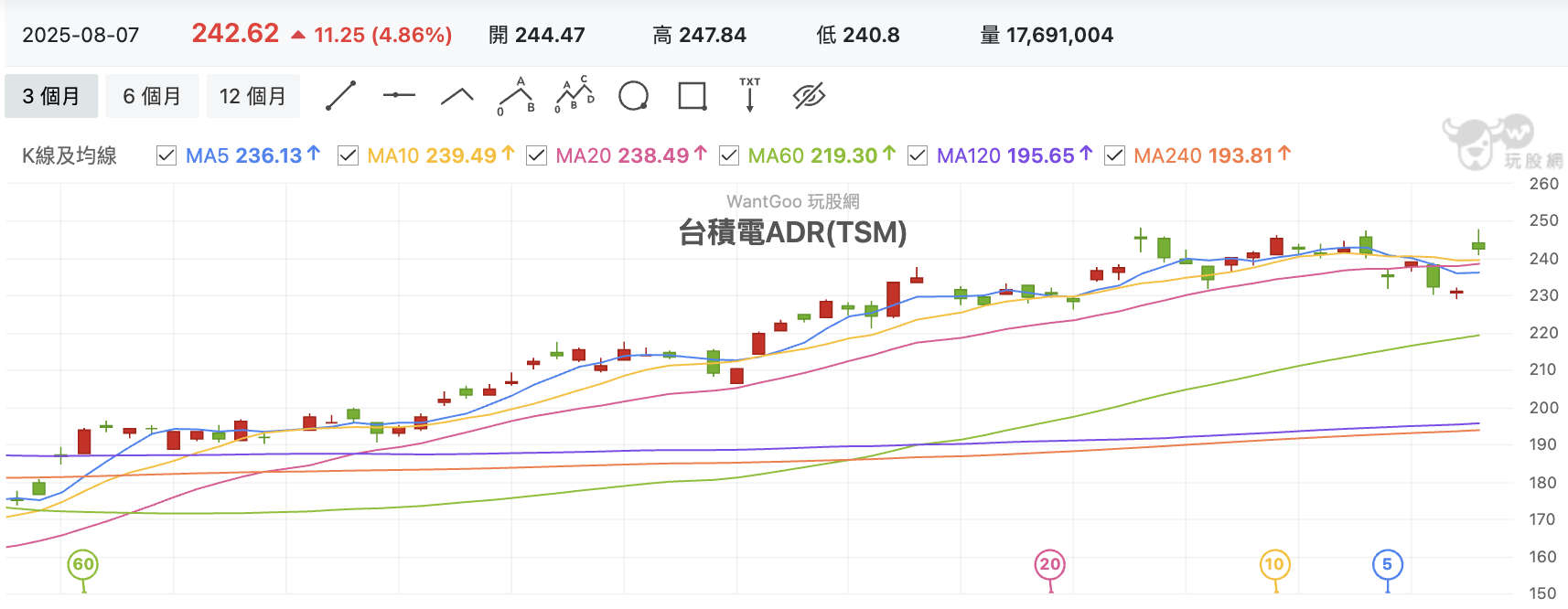Click the opening price 開 244.47
This screenshot has width=1568, height=609.
(x=537, y=35)
